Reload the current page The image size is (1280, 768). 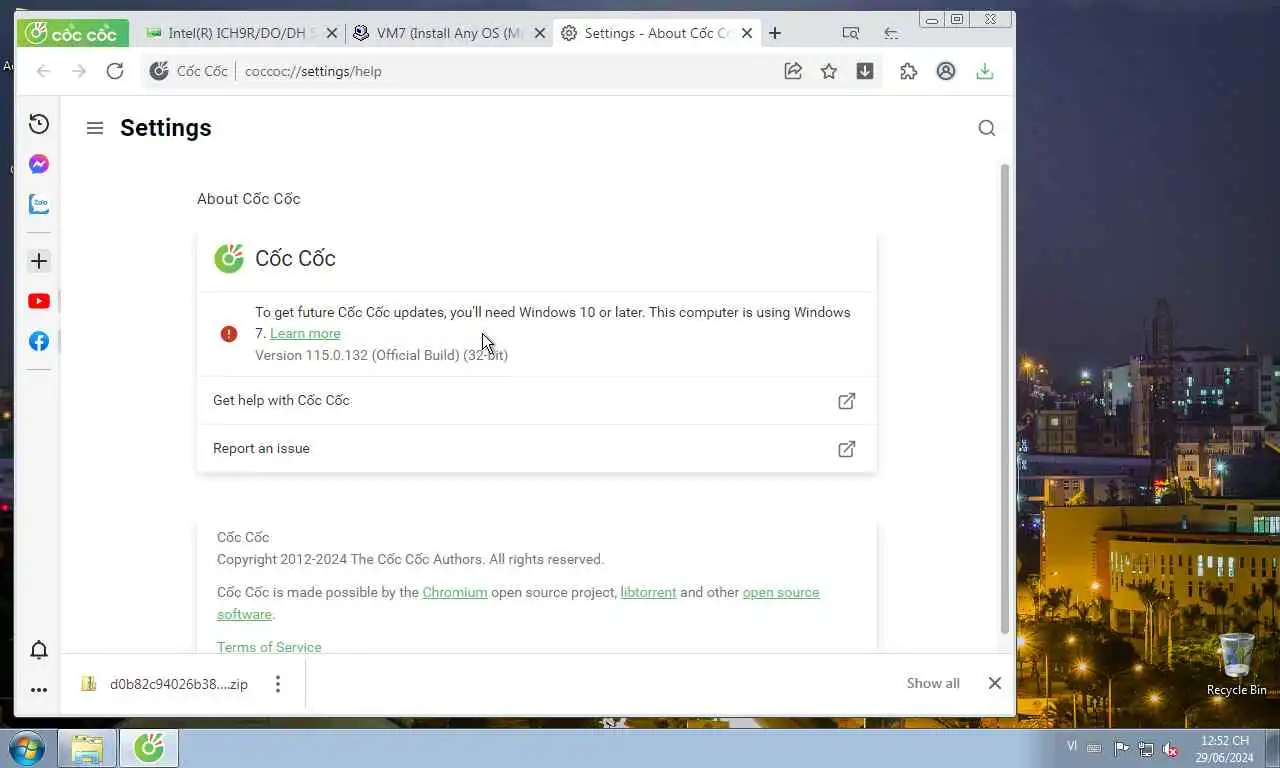pyautogui.click(x=115, y=71)
